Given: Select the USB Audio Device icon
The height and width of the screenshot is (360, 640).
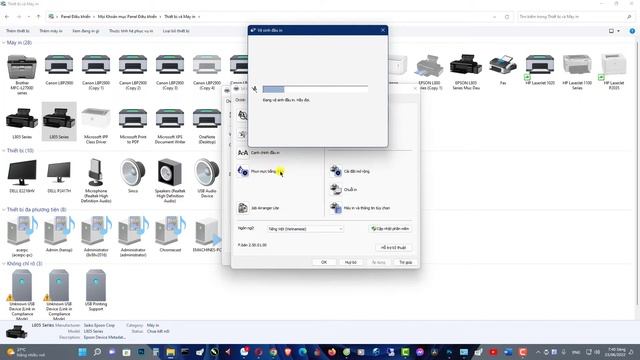Looking at the screenshot, I should [207, 179].
